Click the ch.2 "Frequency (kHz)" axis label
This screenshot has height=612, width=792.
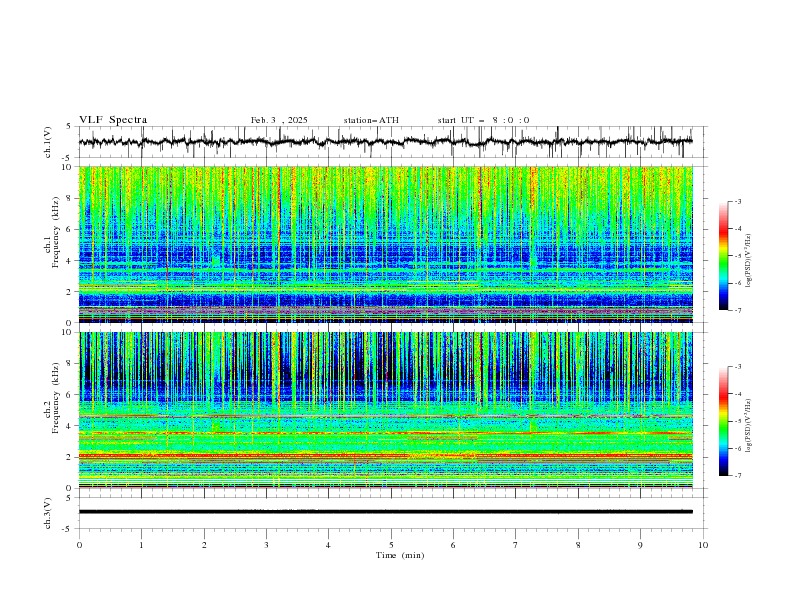click(56, 398)
